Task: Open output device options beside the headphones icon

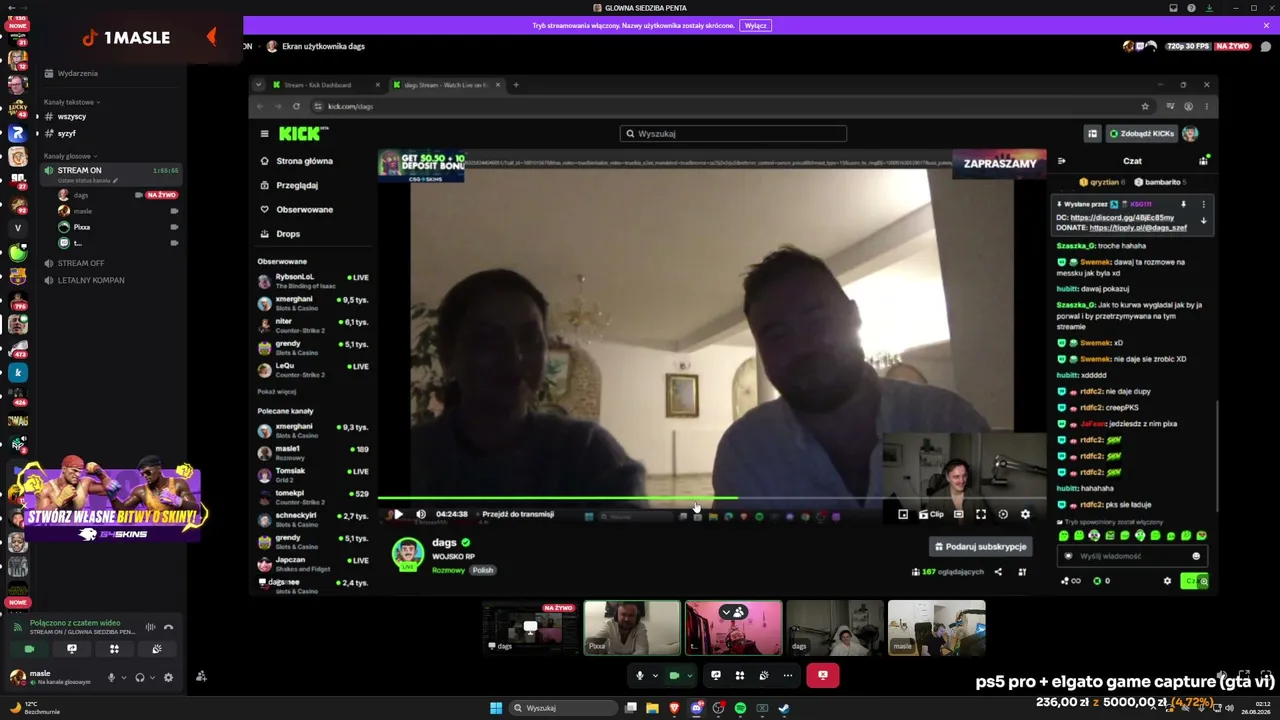Action: coord(152,677)
